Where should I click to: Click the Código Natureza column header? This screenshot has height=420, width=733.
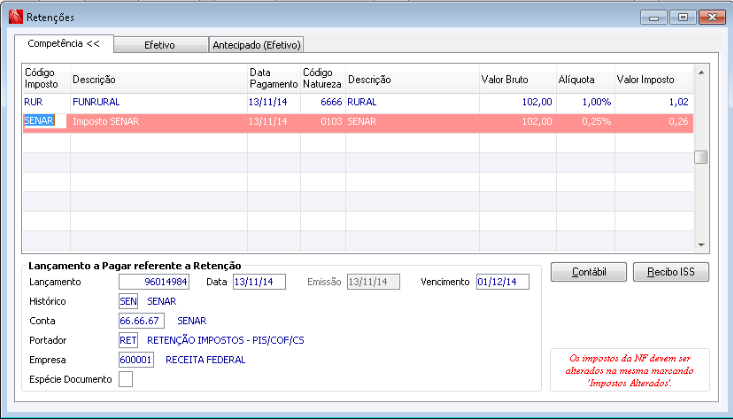pos(323,79)
